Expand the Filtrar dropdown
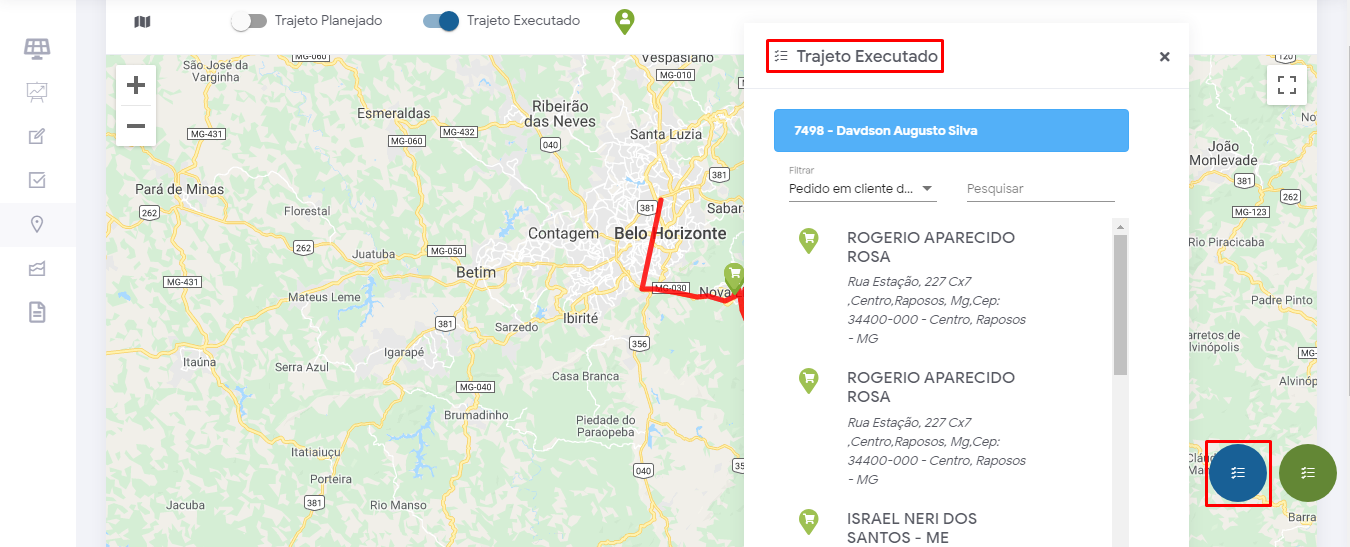 pyautogui.click(x=861, y=188)
